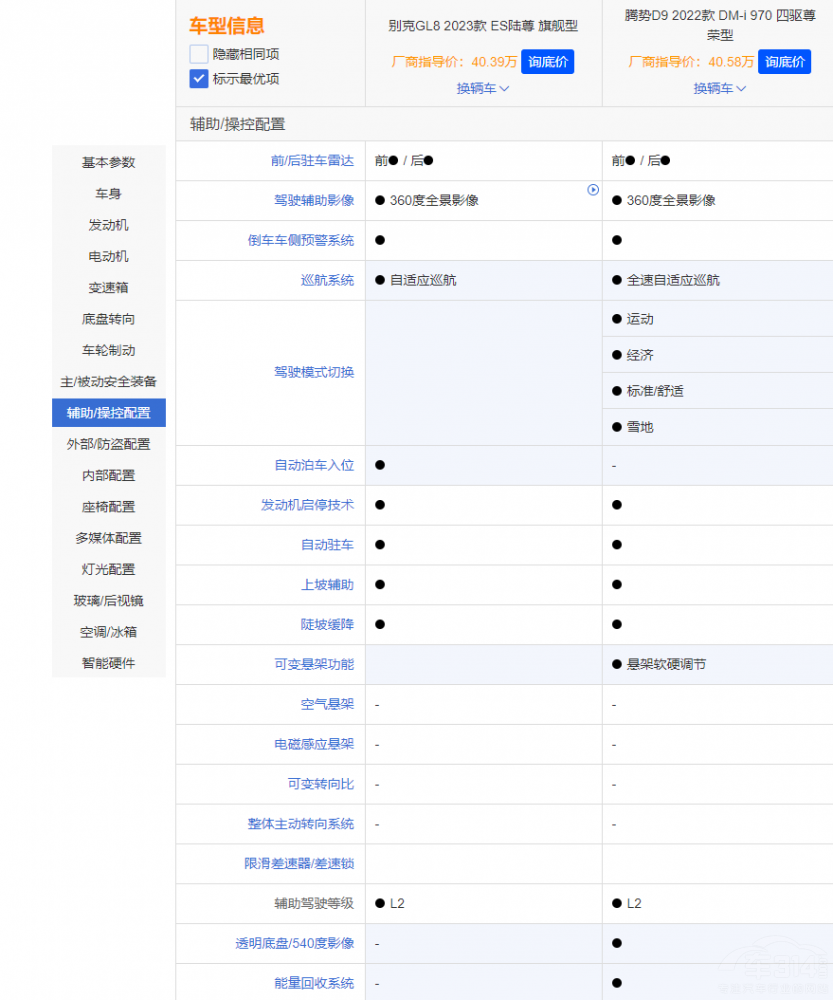The image size is (833, 1000).
Task: Jump to 座椅配置 section
Action: click(x=108, y=507)
